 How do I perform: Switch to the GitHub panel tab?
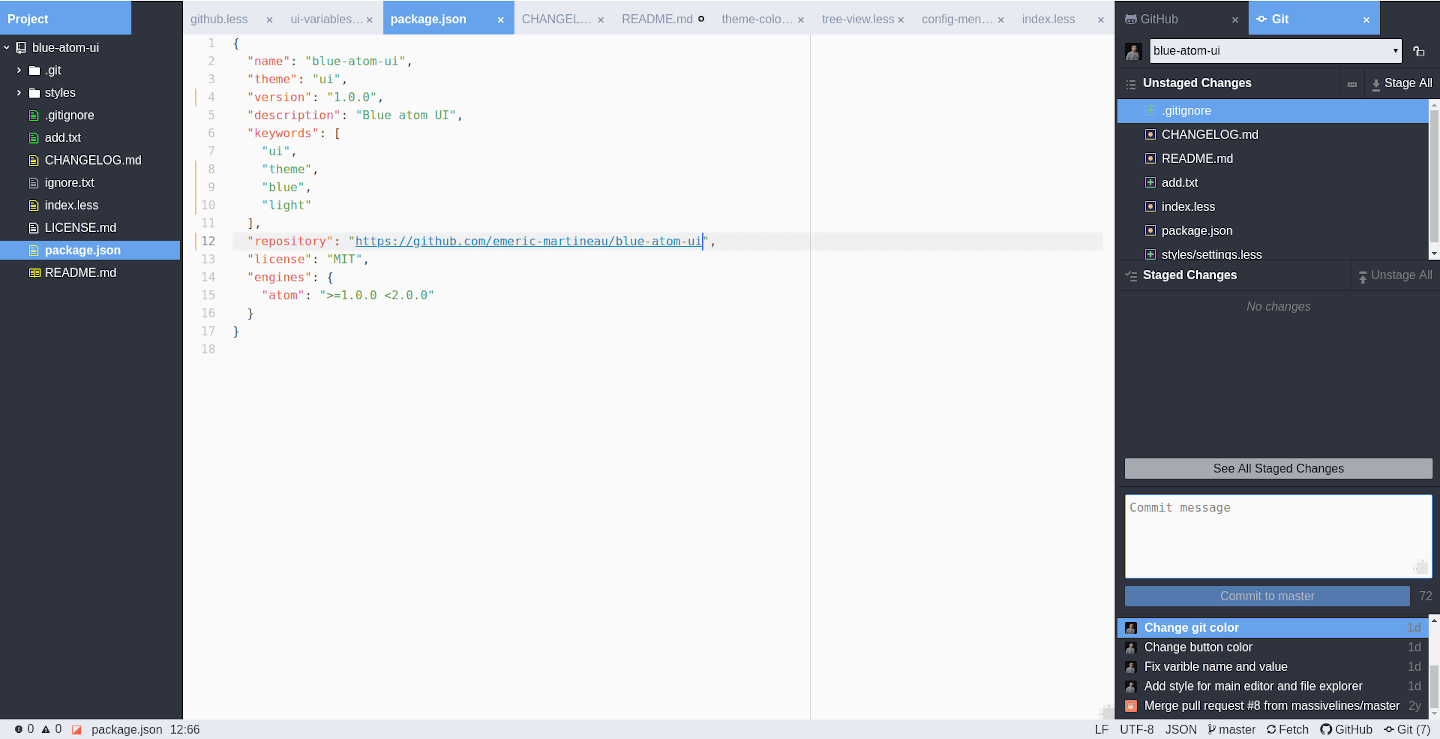pos(1160,19)
